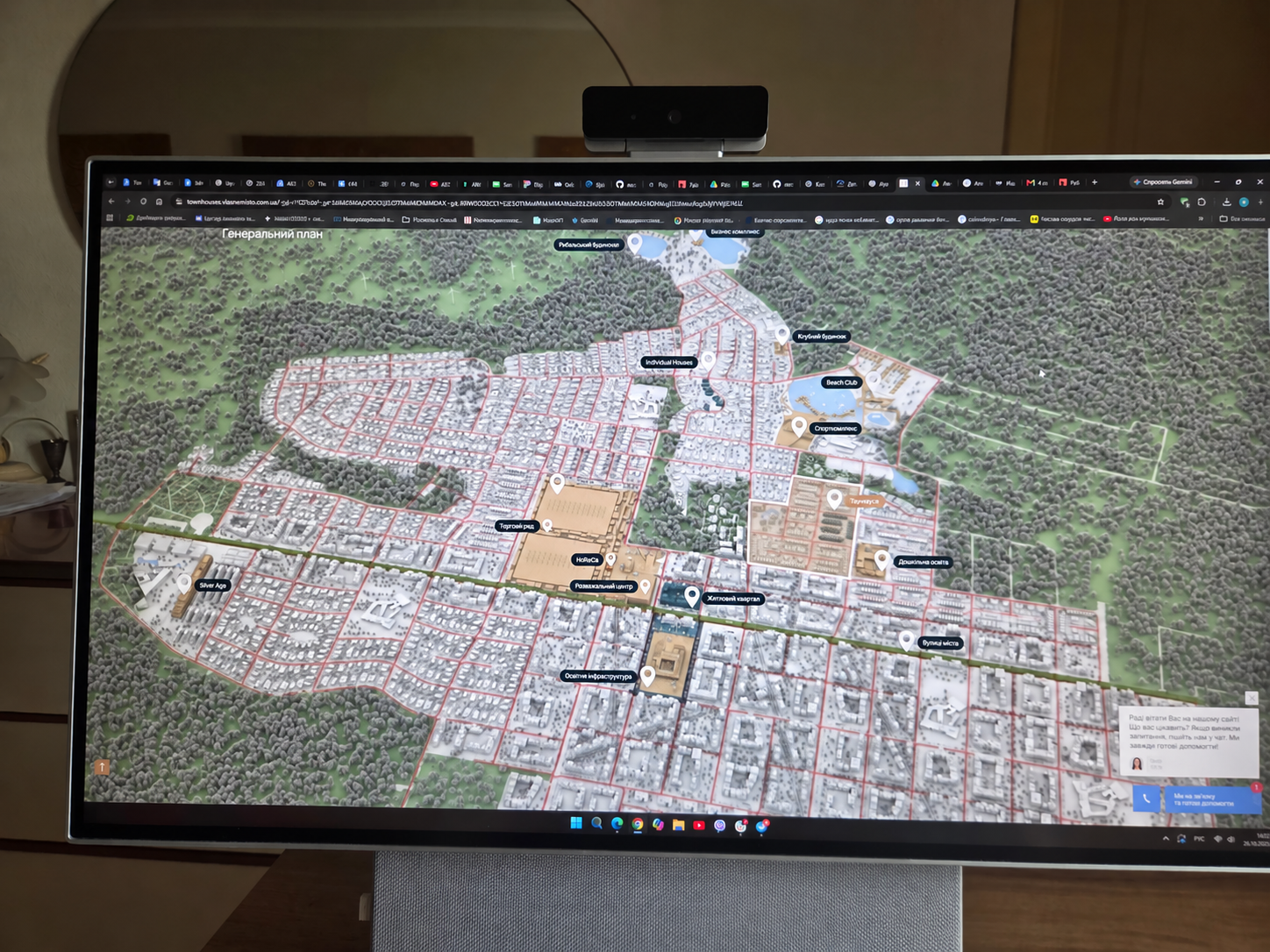Open the browser downloads icon
The height and width of the screenshot is (952, 1270).
click(1226, 202)
